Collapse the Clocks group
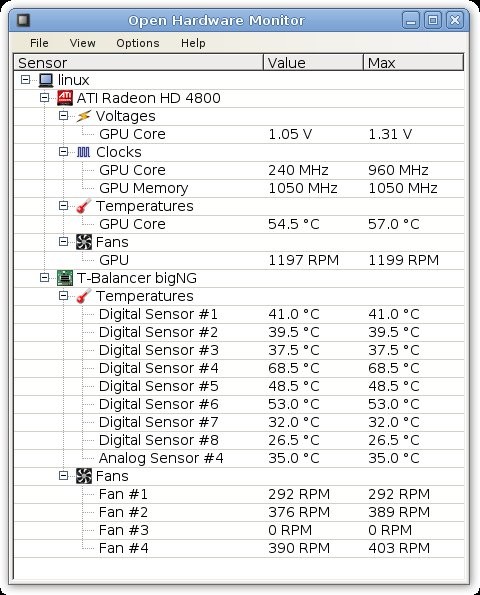The width and height of the screenshot is (480, 595). pos(63,152)
